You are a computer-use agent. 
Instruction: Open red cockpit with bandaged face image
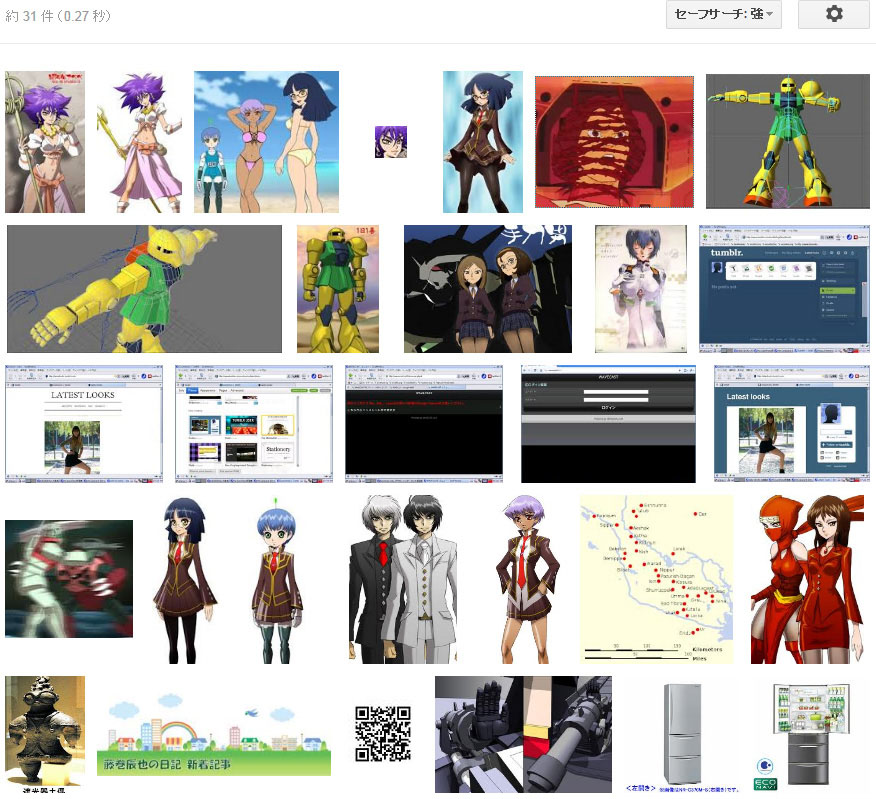pyautogui.click(x=615, y=142)
